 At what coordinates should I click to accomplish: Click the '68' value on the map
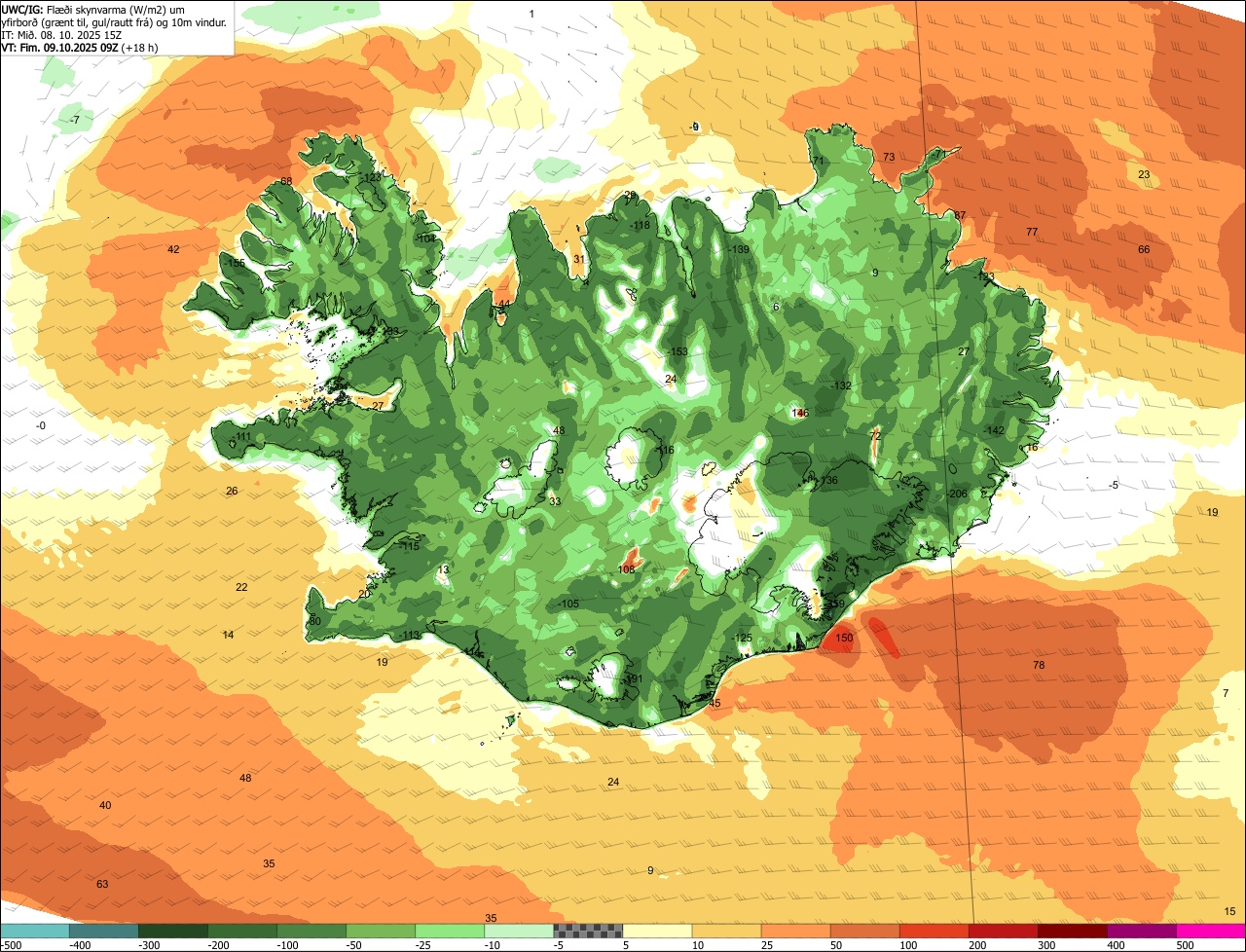[286, 182]
